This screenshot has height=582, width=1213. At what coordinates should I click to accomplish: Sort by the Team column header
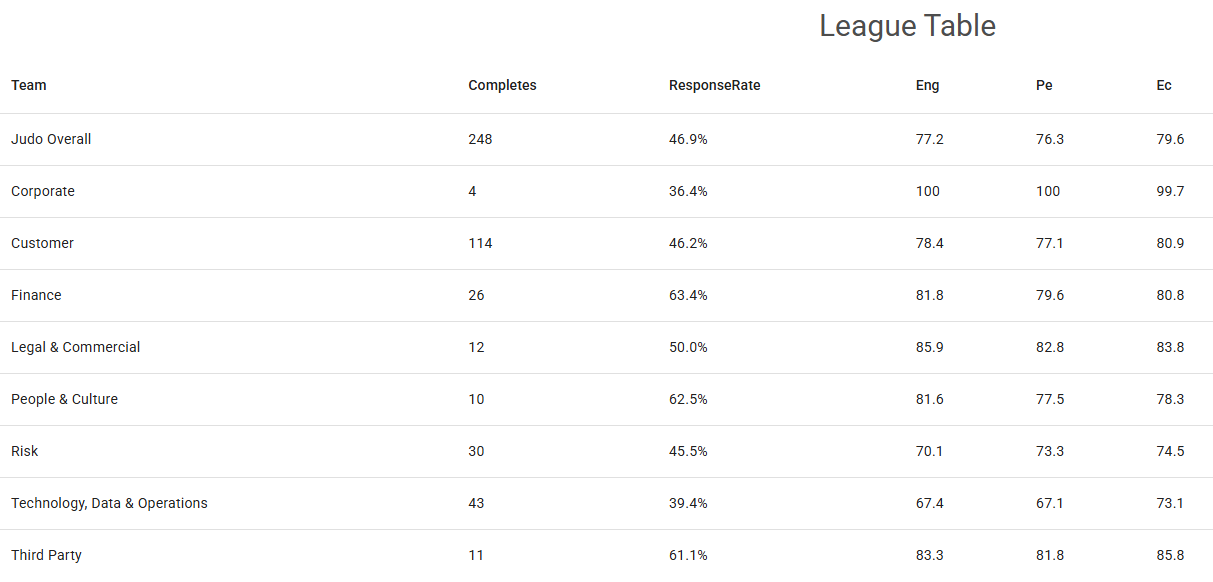pyautogui.click(x=29, y=86)
